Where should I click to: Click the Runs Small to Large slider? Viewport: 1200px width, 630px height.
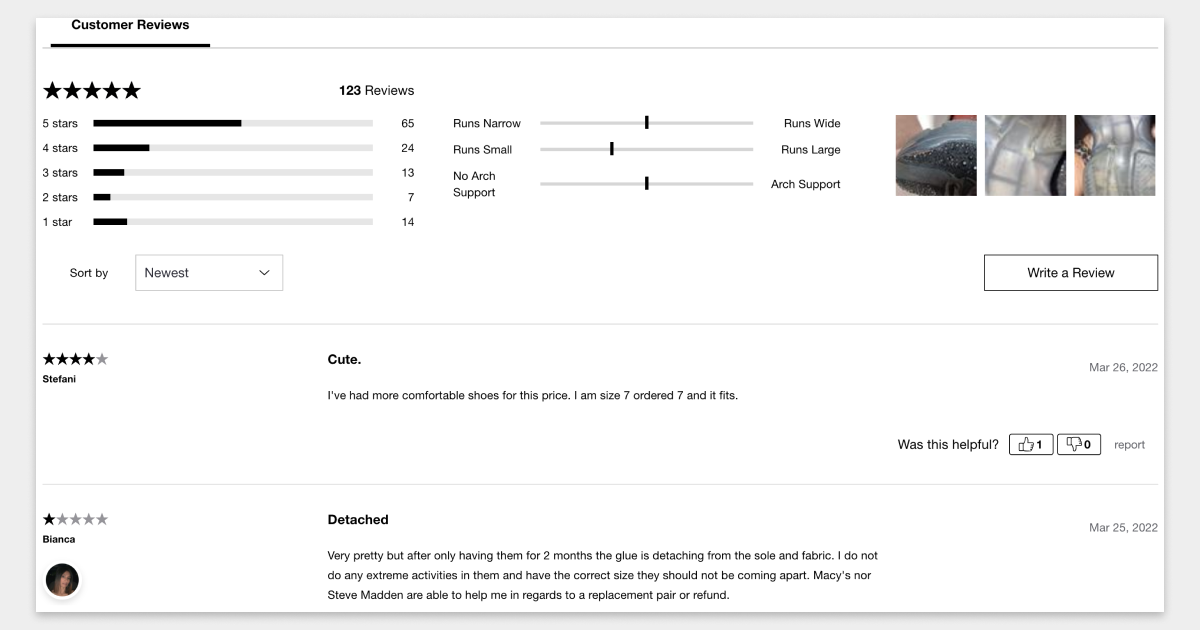pyautogui.click(x=646, y=149)
